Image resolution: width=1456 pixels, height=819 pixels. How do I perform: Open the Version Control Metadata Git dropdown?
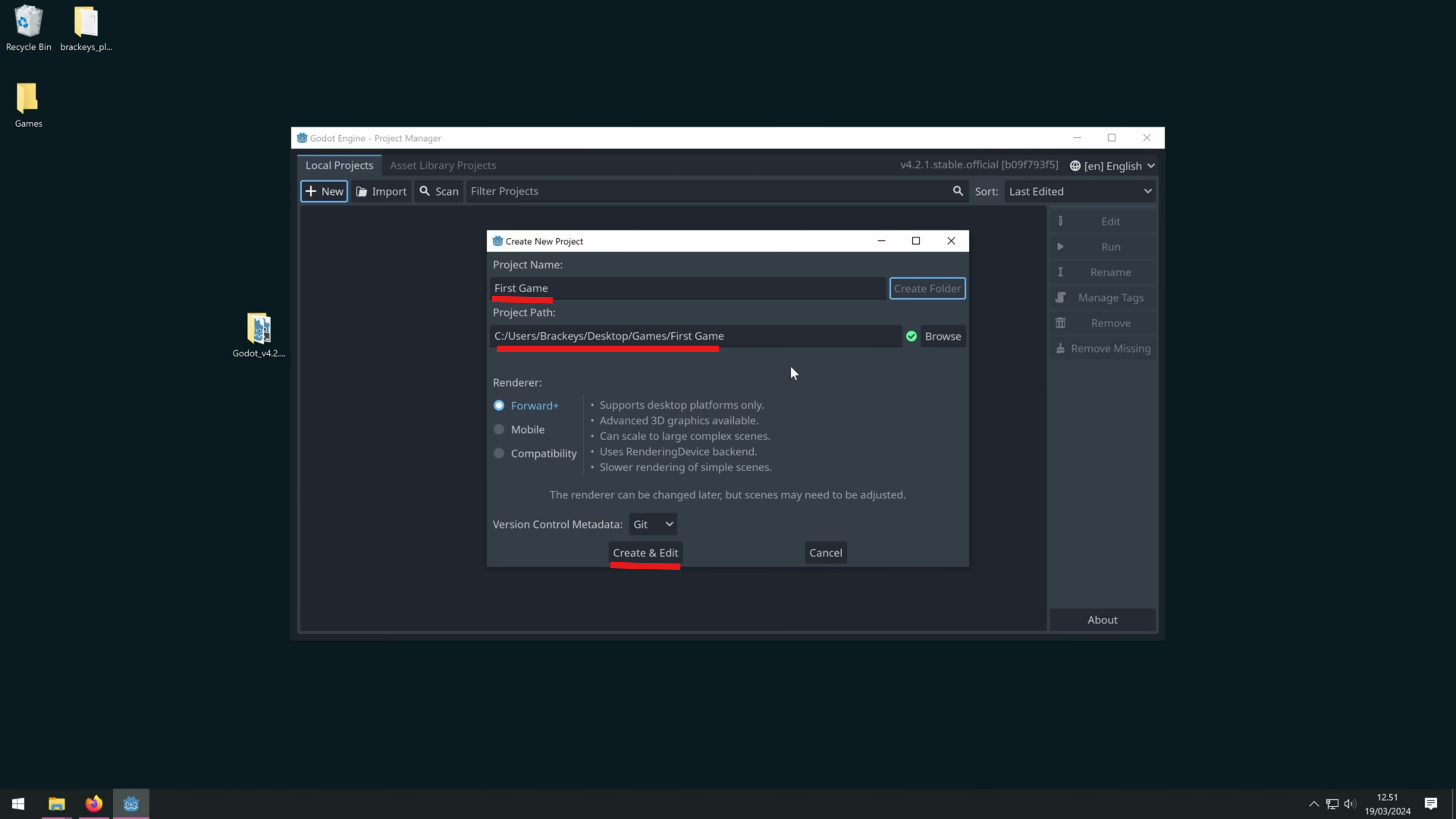click(x=653, y=524)
